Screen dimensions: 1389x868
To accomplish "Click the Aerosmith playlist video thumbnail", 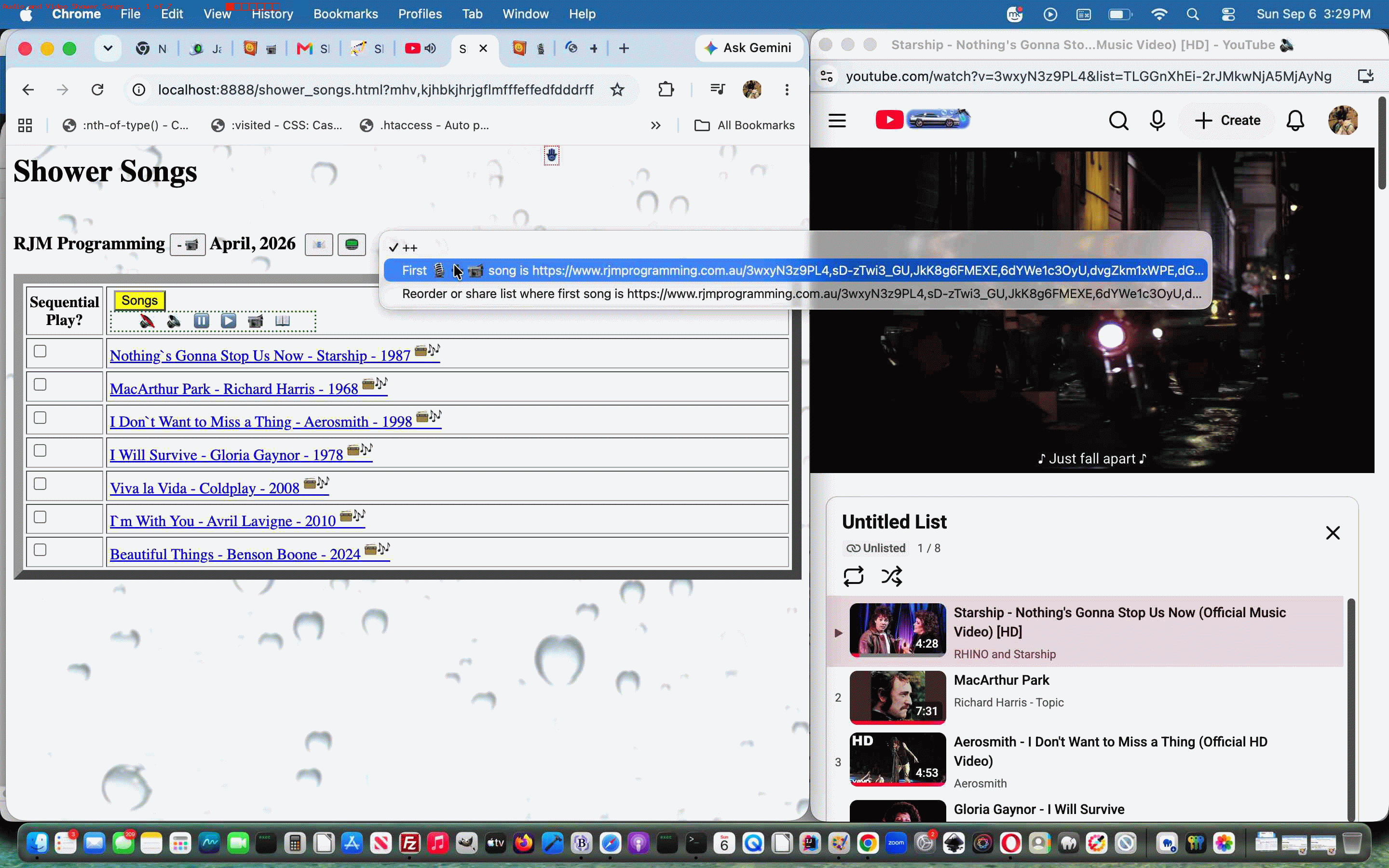I will (898, 759).
